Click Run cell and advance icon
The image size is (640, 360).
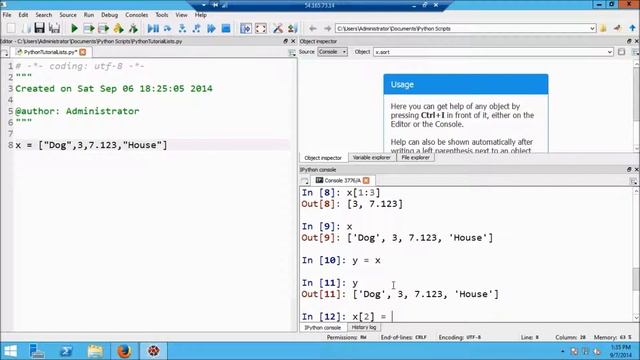pos(103,28)
